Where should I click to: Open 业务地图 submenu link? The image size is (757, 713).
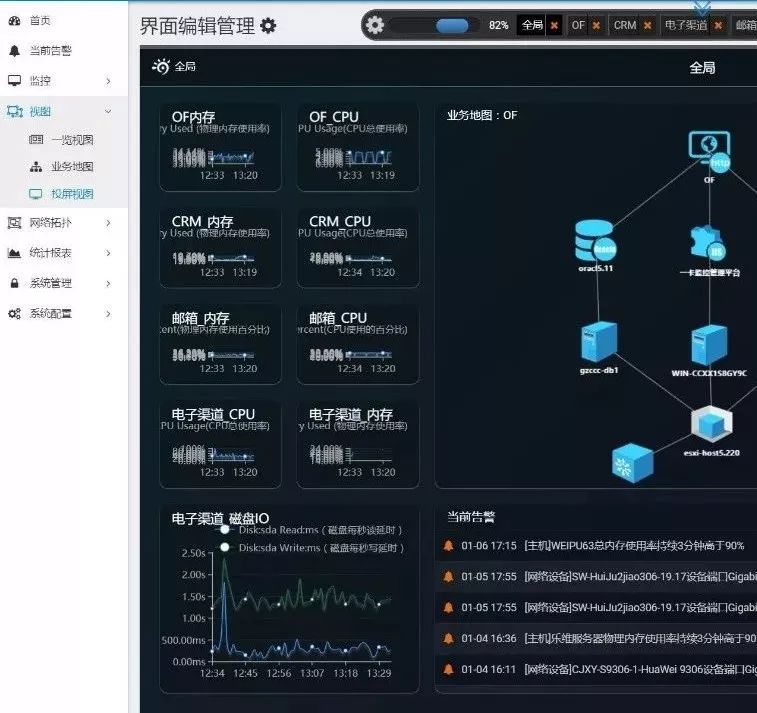coord(72,167)
